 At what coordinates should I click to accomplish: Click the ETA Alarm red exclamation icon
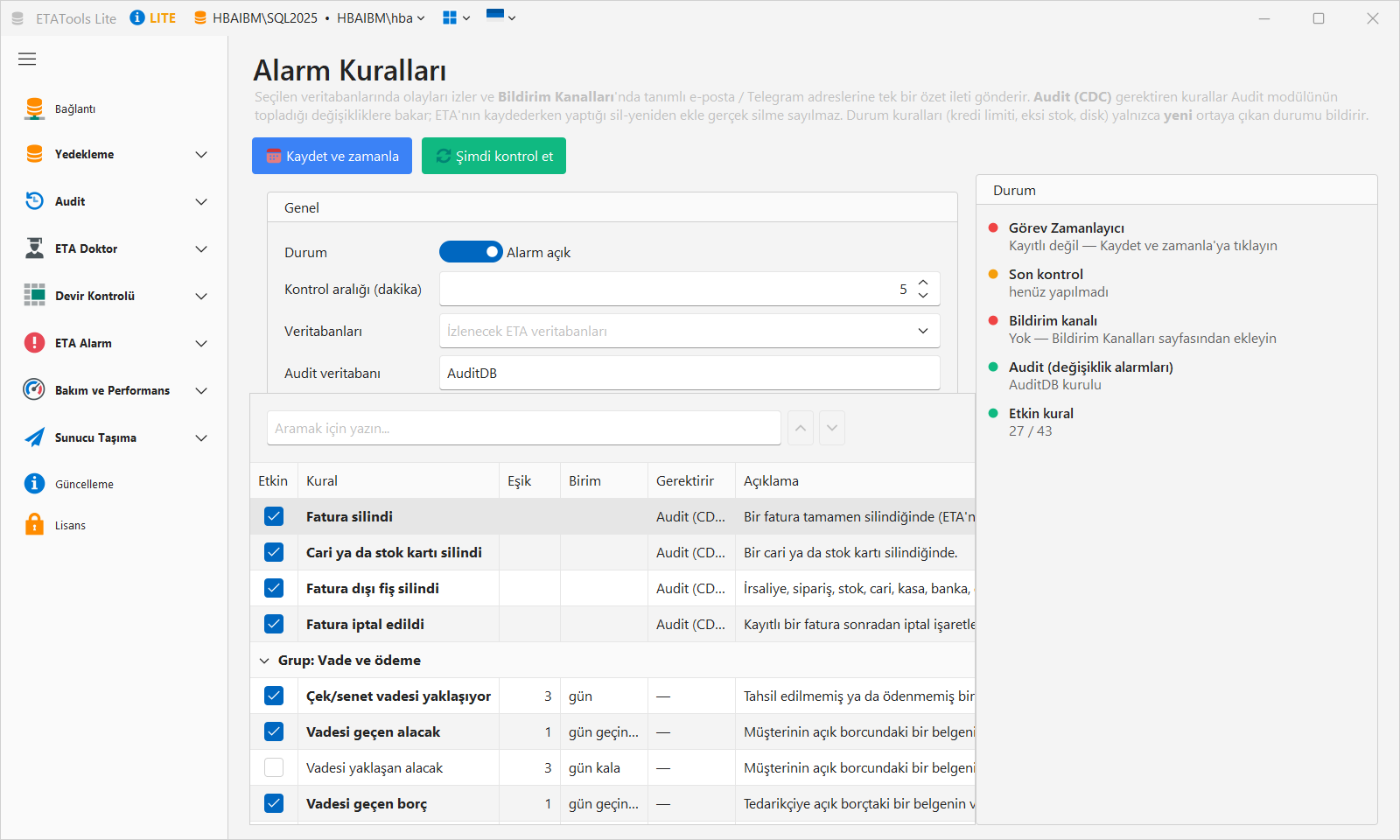(34, 343)
